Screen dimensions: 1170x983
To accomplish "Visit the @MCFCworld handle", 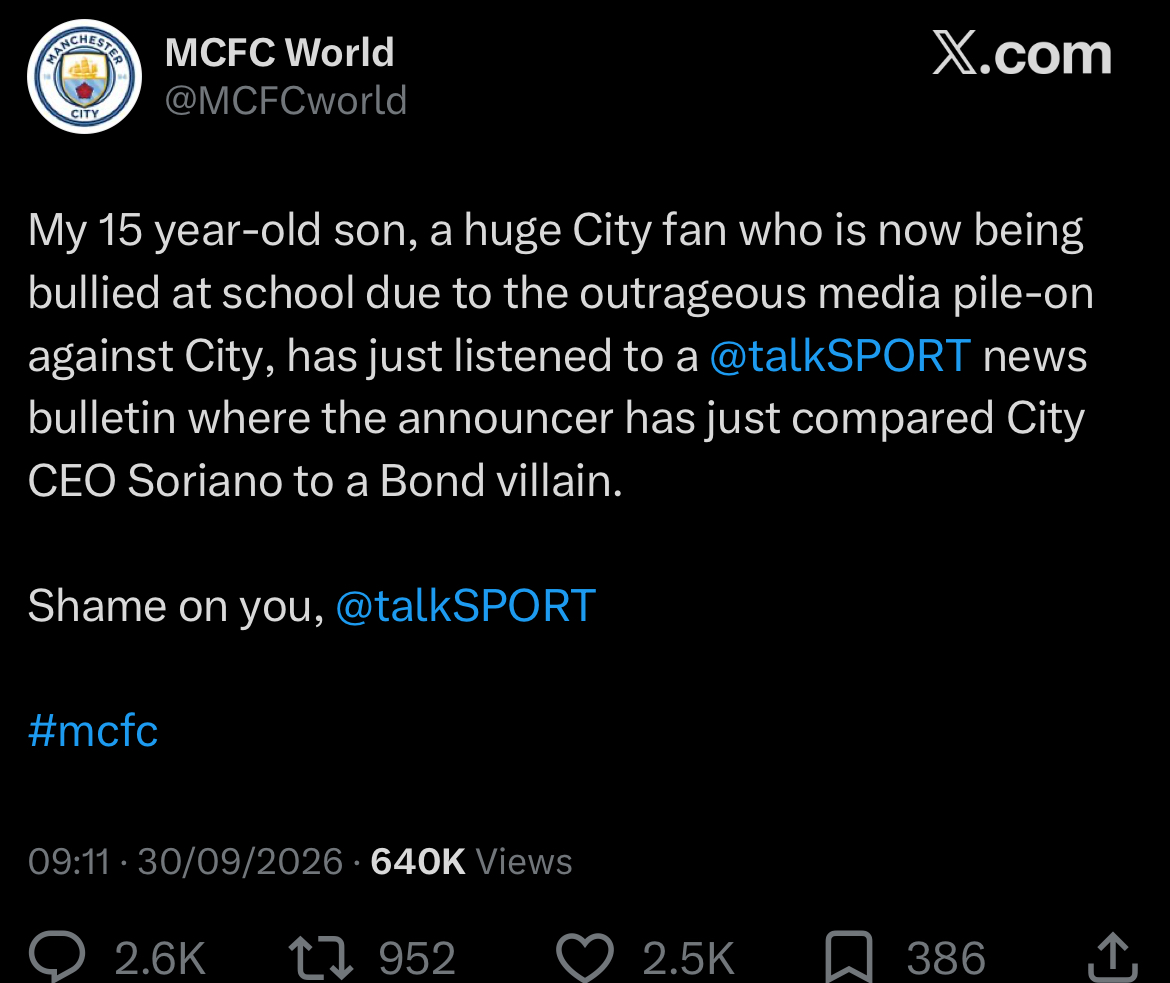I will 286,100.
